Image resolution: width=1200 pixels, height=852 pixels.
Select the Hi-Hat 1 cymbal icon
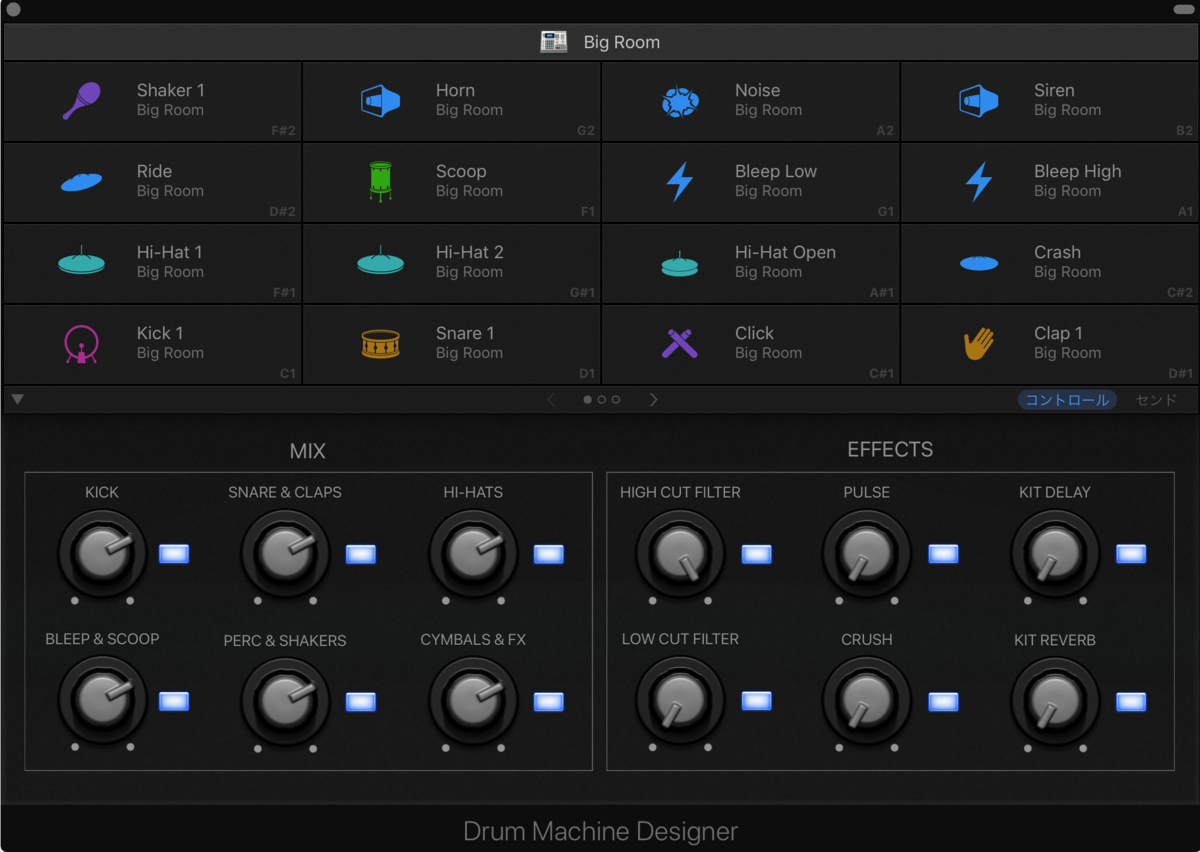[x=81, y=261]
